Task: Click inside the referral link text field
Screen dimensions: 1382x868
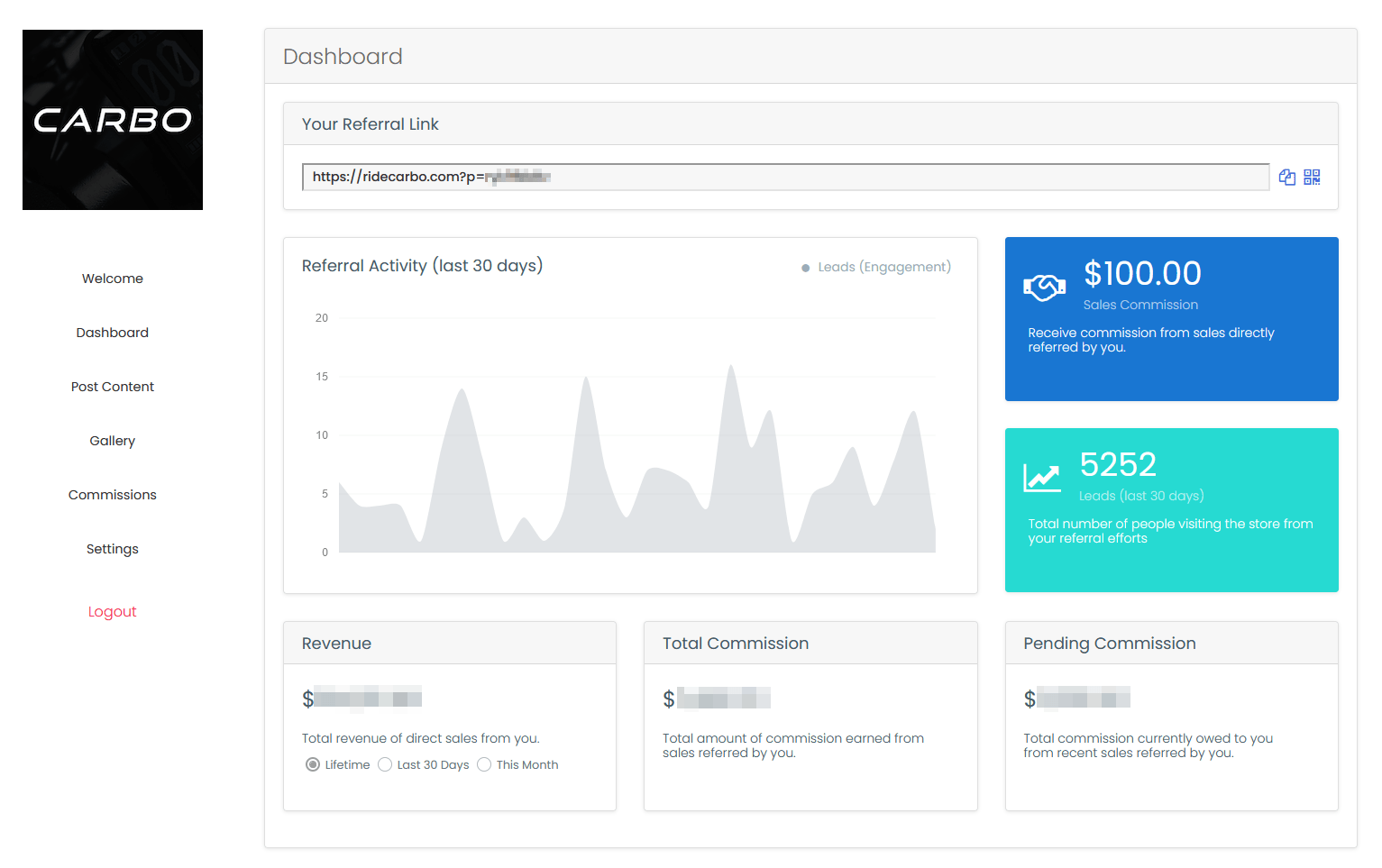Action: 784,177
